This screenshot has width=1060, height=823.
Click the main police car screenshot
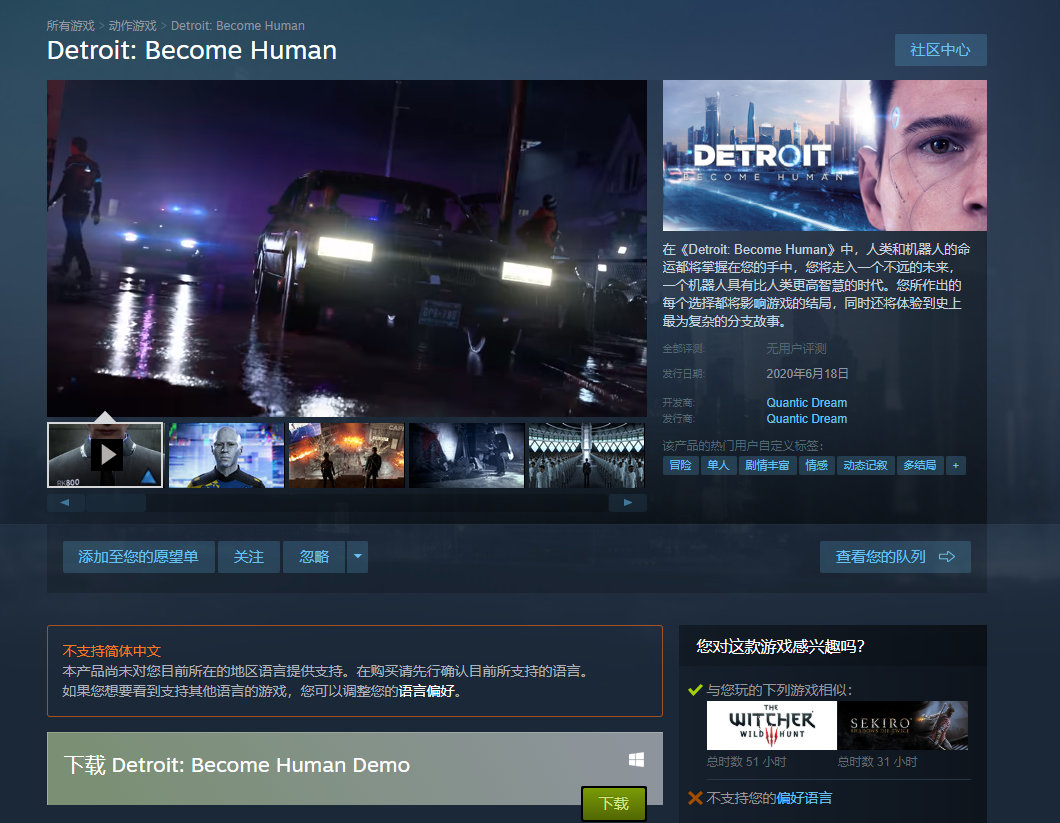[x=347, y=248]
